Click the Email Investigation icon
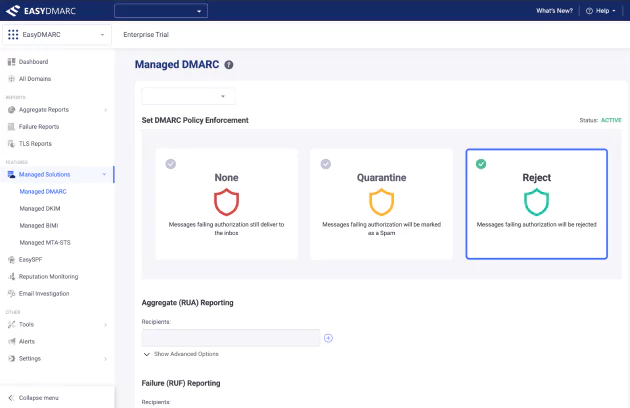 (11, 294)
